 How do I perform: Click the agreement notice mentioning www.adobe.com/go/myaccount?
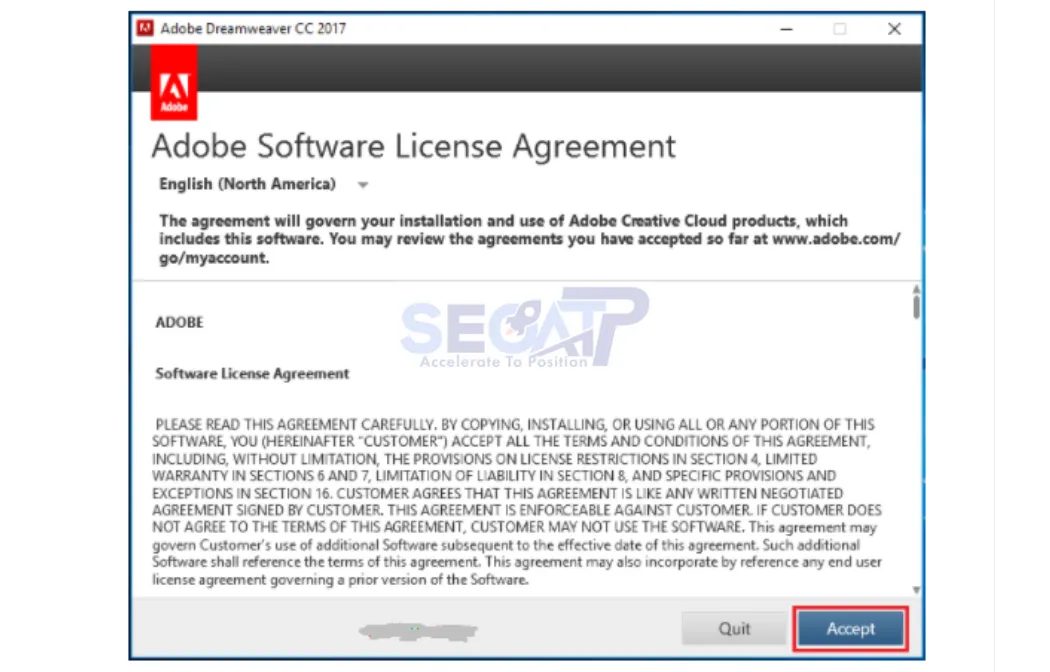point(529,239)
